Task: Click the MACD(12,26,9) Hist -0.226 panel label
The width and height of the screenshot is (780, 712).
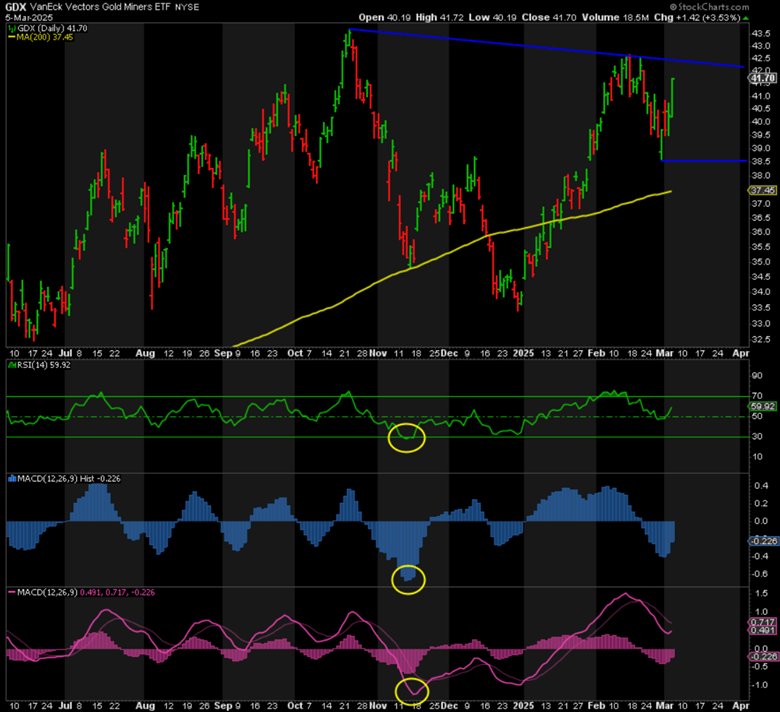Action: pyautogui.click(x=69, y=479)
